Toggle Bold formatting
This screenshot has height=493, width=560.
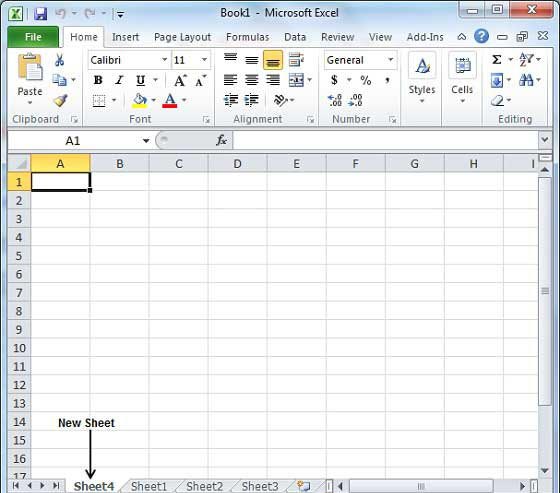pyautogui.click(x=98, y=80)
